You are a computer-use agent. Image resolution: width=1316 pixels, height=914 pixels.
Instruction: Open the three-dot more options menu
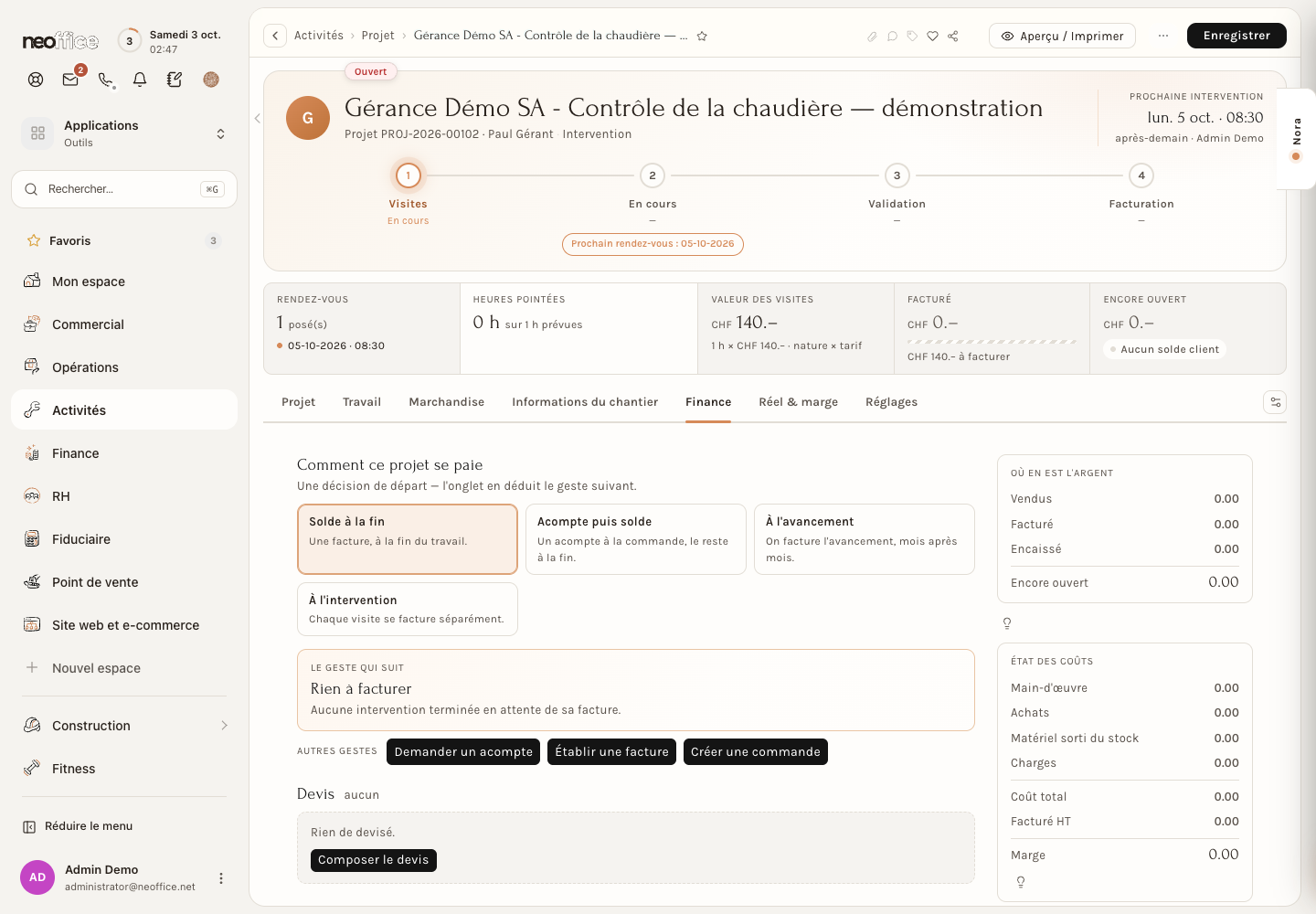1163,36
